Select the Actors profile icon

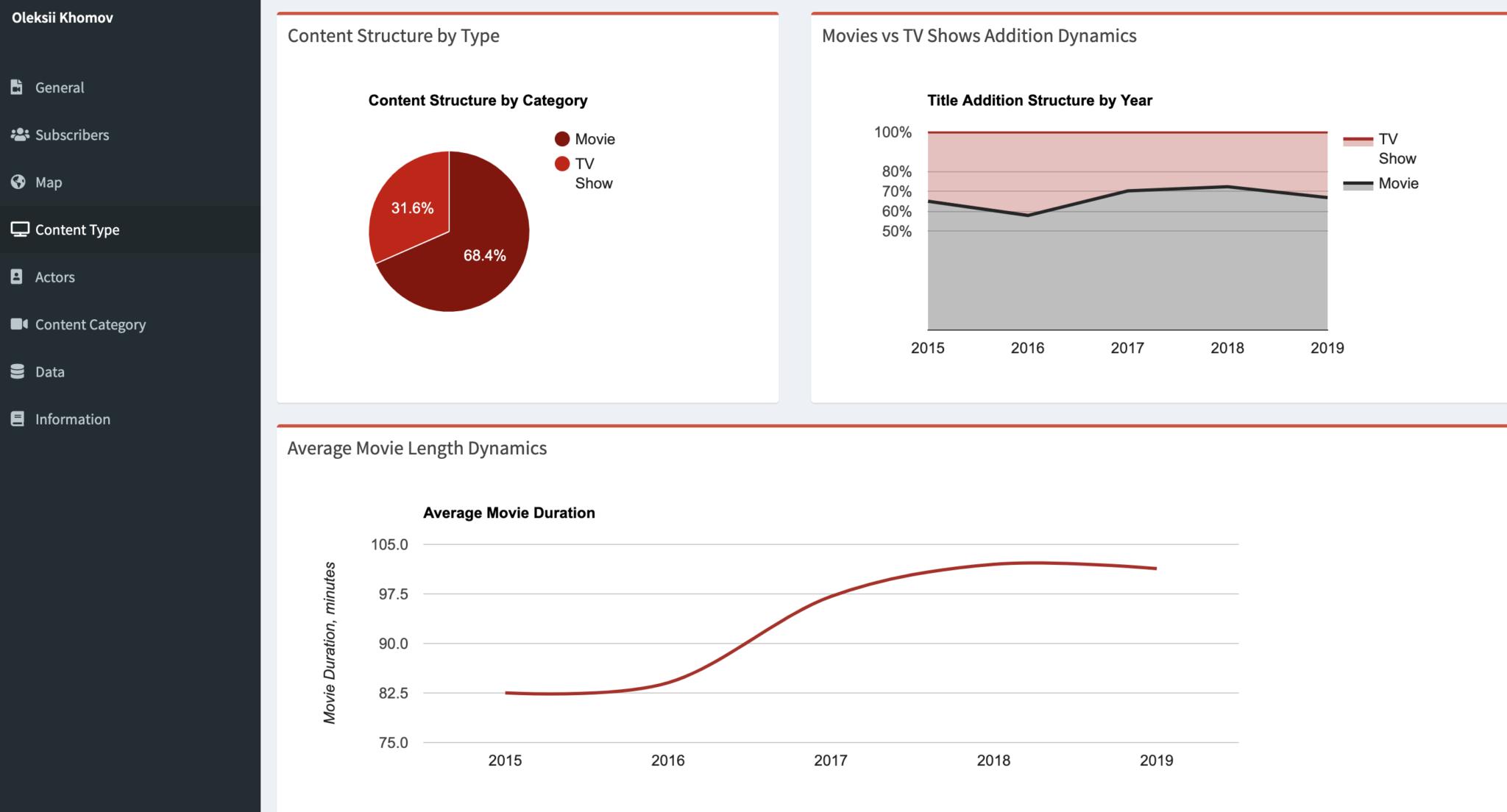click(x=18, y=277)
